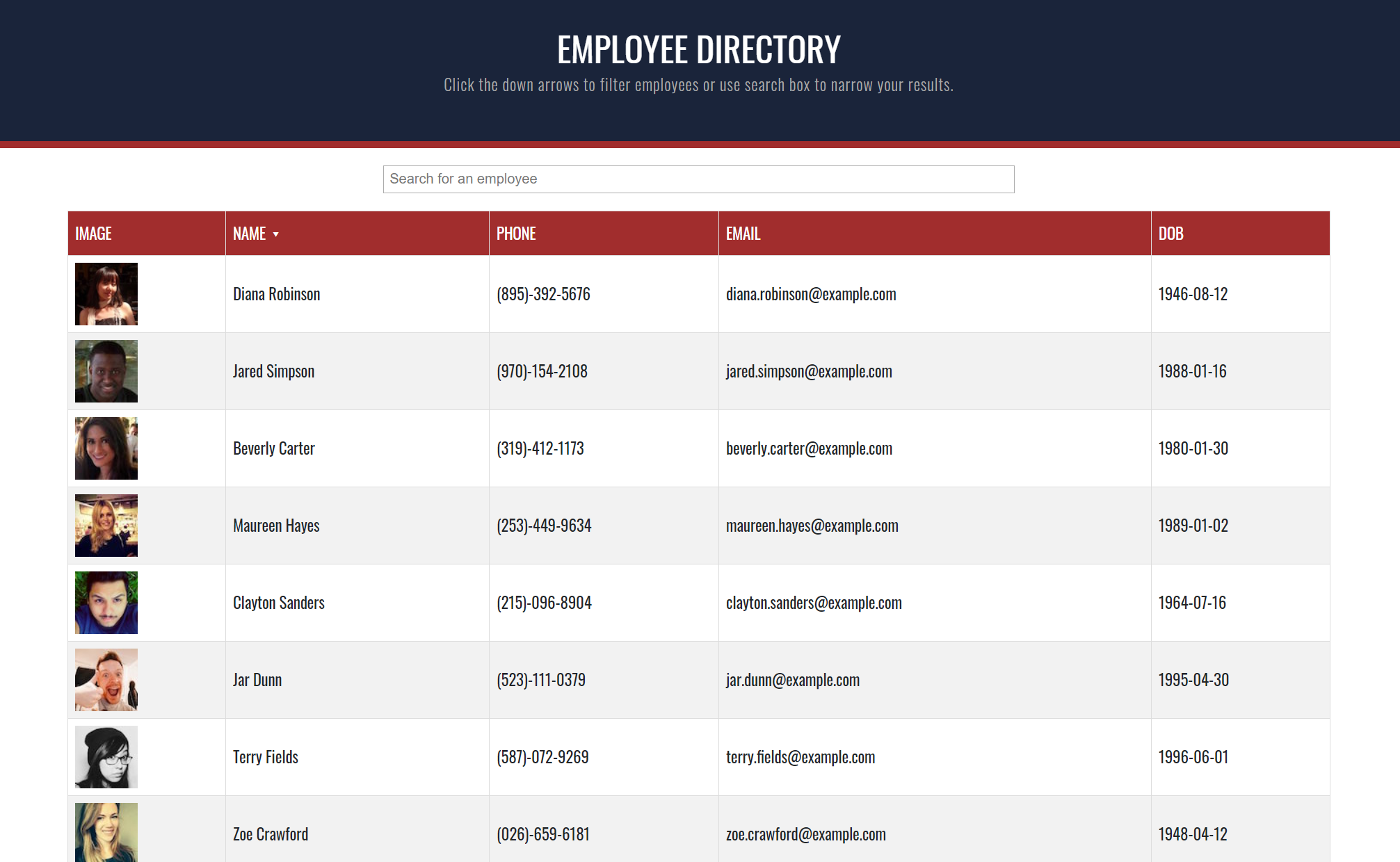This screenshot has height=862, width=1400.
Task: Click the email address for Jar Dunn
Action: 792,679
